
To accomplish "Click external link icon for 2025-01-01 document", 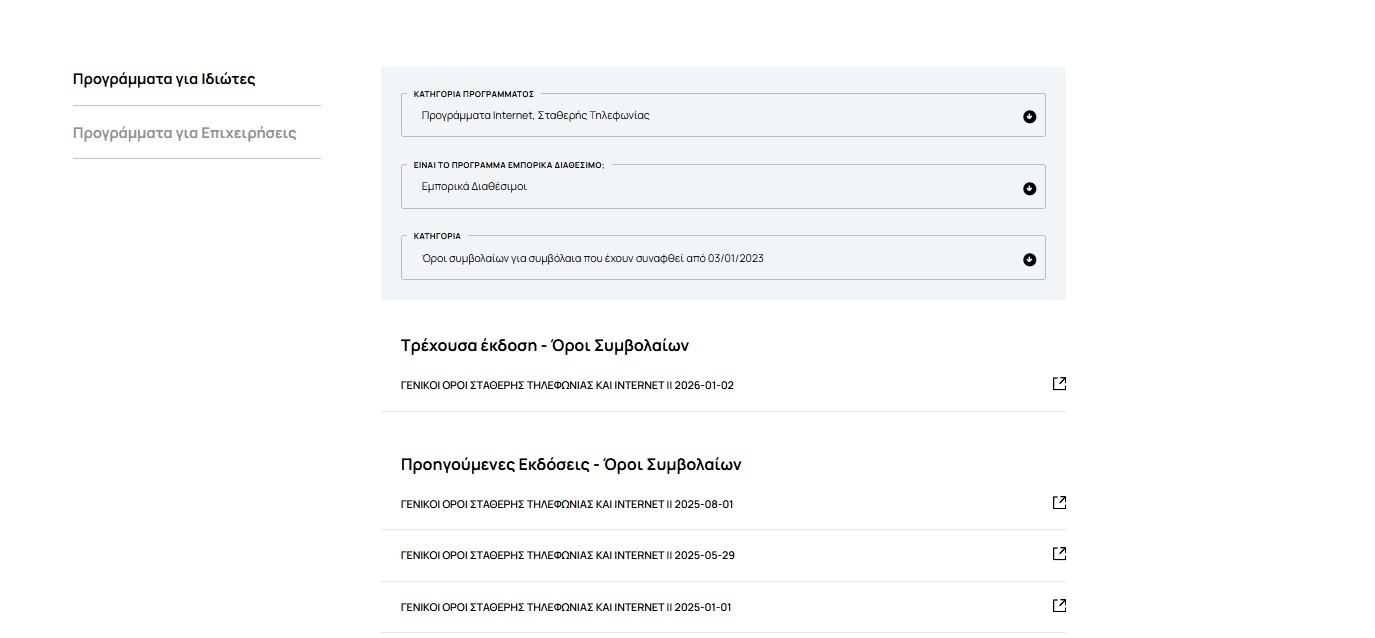I will pyautogui.click(x=1059, y=606).
